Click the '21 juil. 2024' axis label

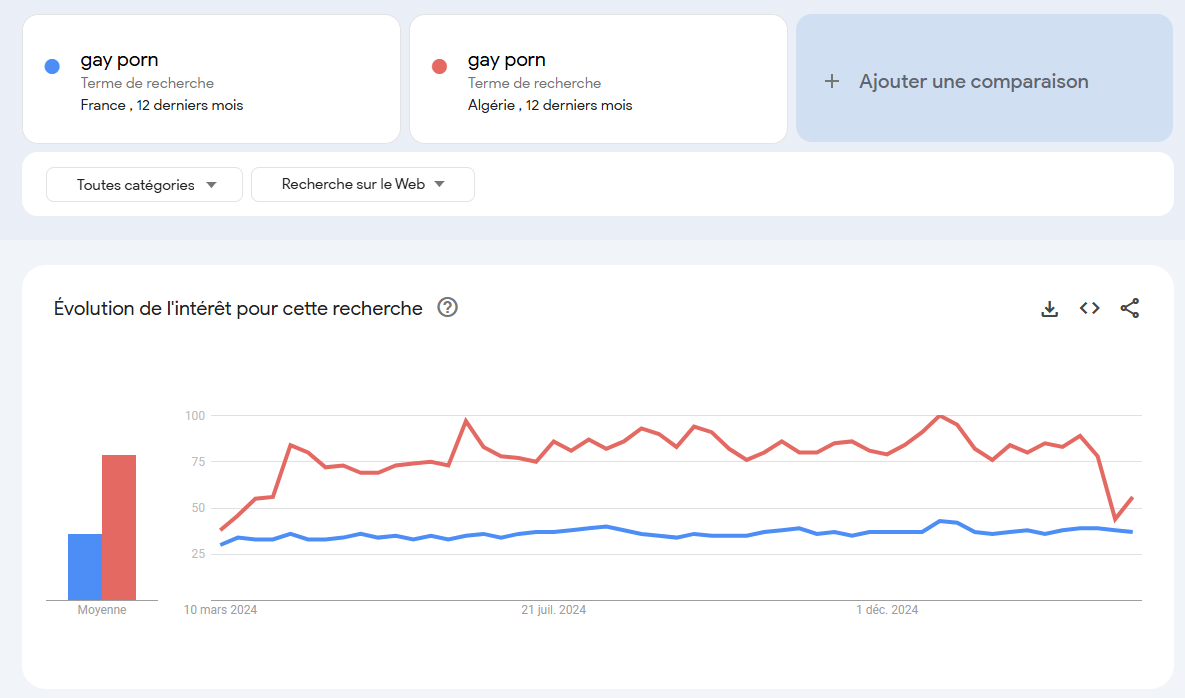point(553,610)
